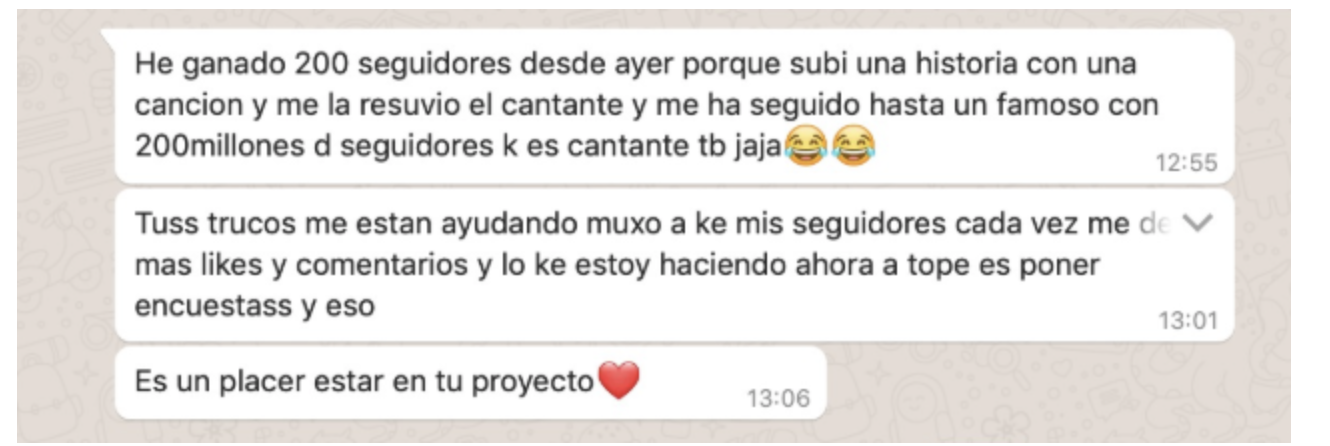Click the word "encuestass" in second message
This screenshot has height=446, width=1330.
[x=212, y=305]
